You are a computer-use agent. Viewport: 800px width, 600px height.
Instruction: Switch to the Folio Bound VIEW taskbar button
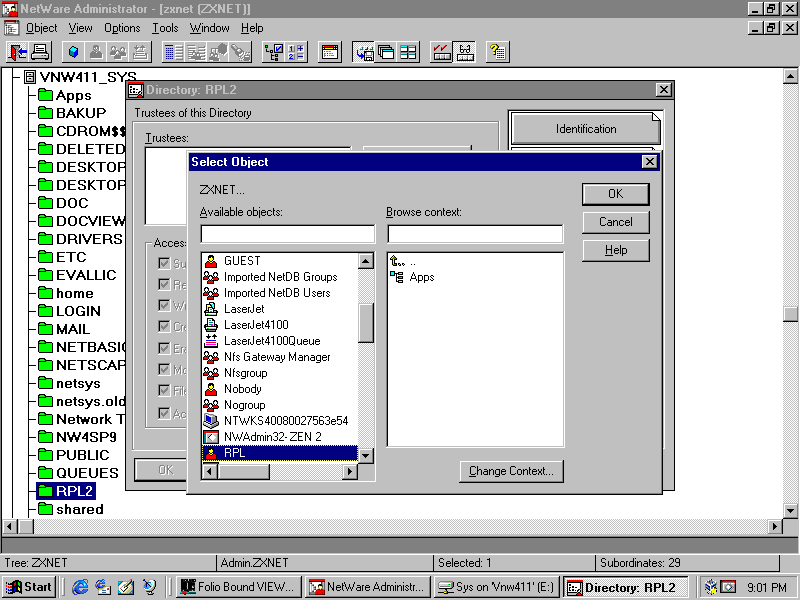tap(239, 587)
